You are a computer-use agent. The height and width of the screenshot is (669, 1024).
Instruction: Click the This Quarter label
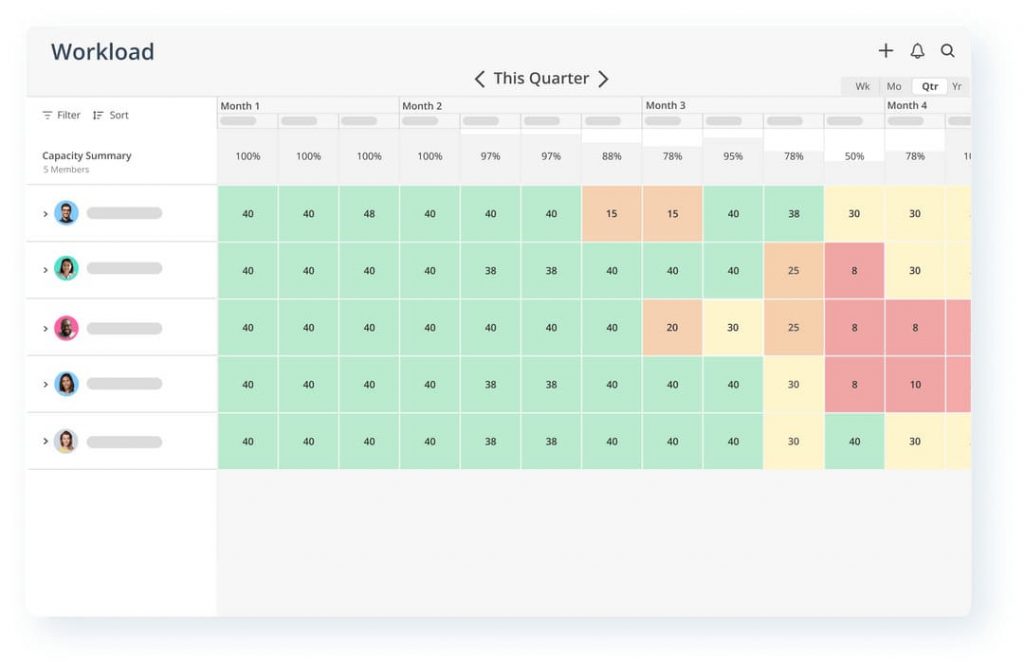(541, 78)
